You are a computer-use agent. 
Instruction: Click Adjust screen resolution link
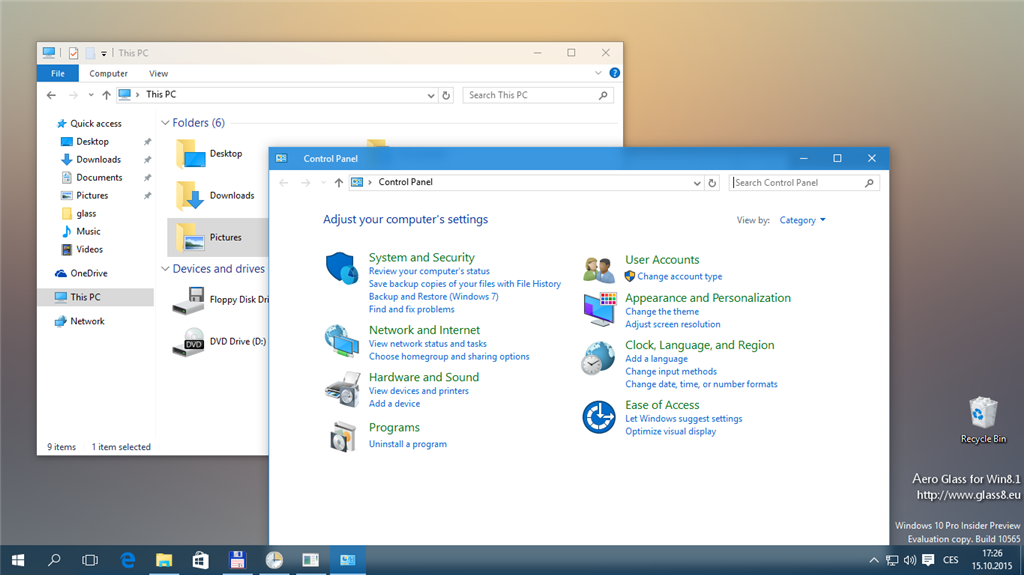click(x=673, y=324)
